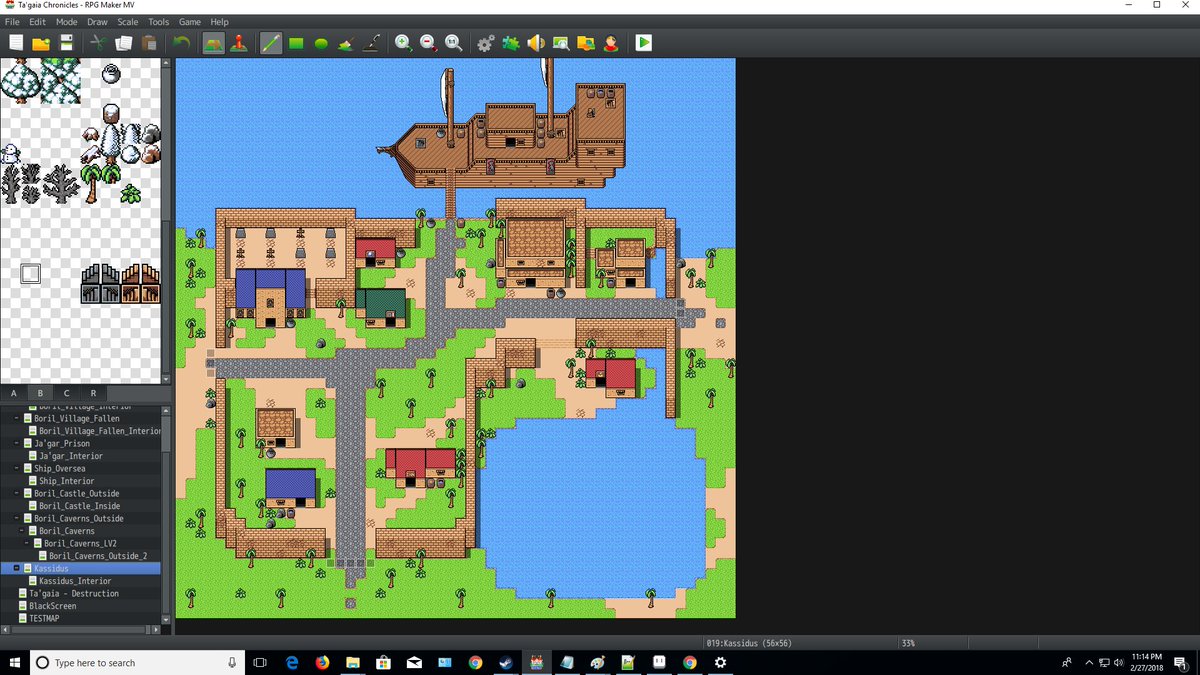The height and width of the screenshot is (675, 1200).
Task: Click the Paste clipboard icon
Action: pyautogui.click(x=149, y=43)
